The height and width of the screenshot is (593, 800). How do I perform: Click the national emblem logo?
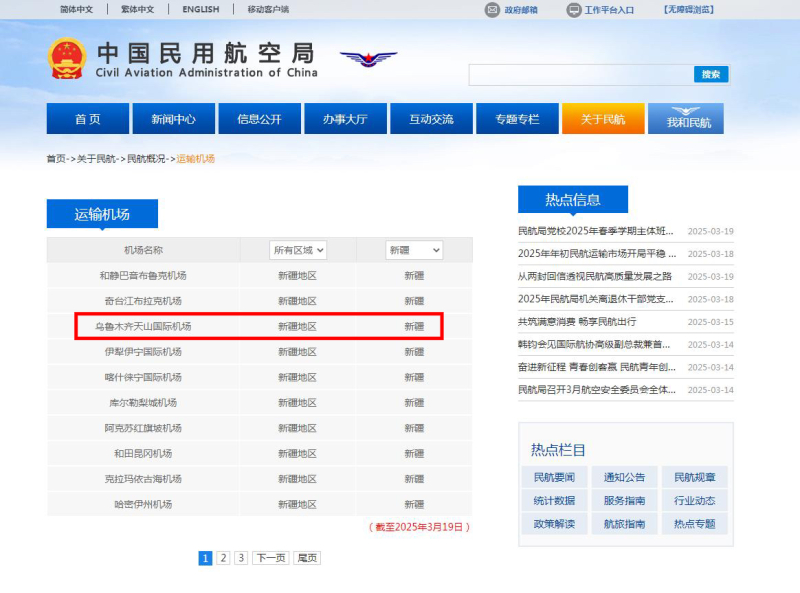point(67,59)
